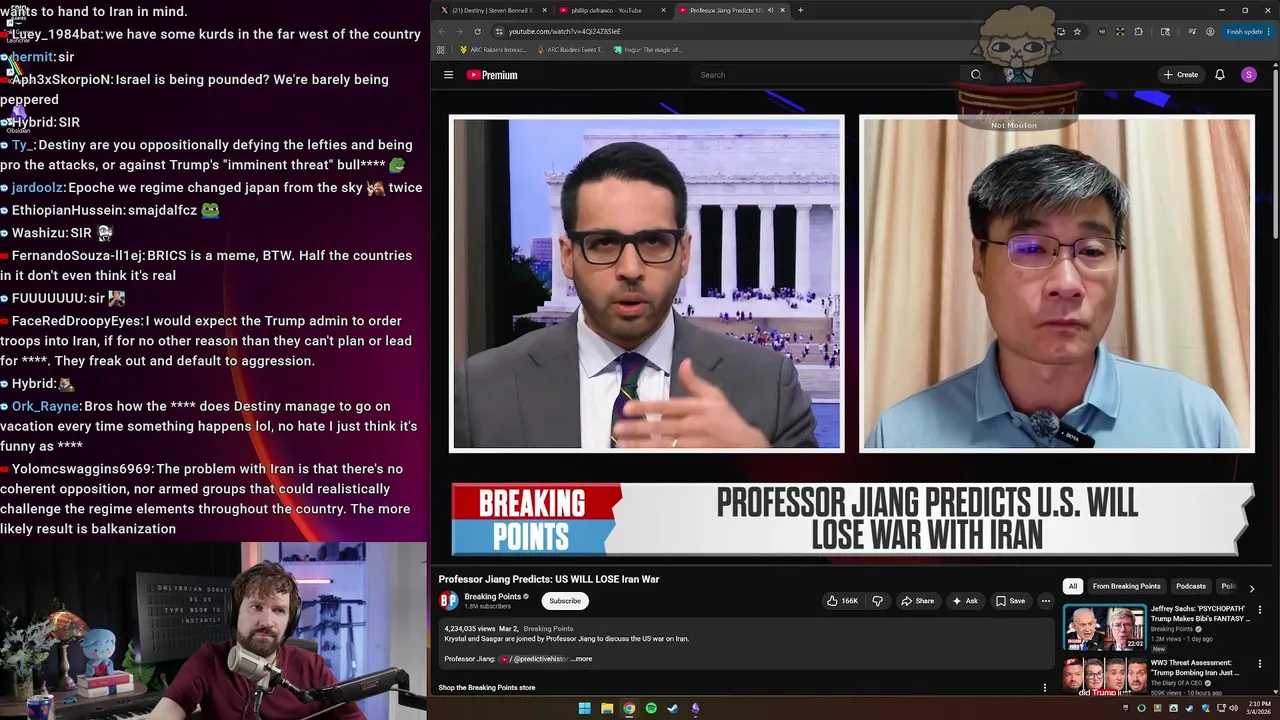Click the EthiopianHussein chat message
Viewport: 1280px width, 720px height.
click(110, 210)
